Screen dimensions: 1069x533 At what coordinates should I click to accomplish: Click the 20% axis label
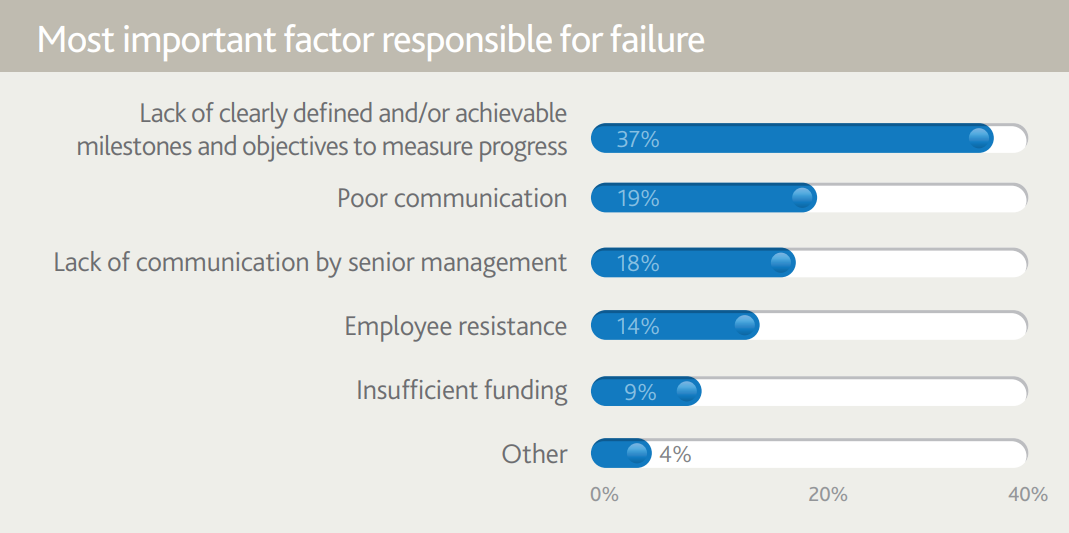[x=828, y=494]
